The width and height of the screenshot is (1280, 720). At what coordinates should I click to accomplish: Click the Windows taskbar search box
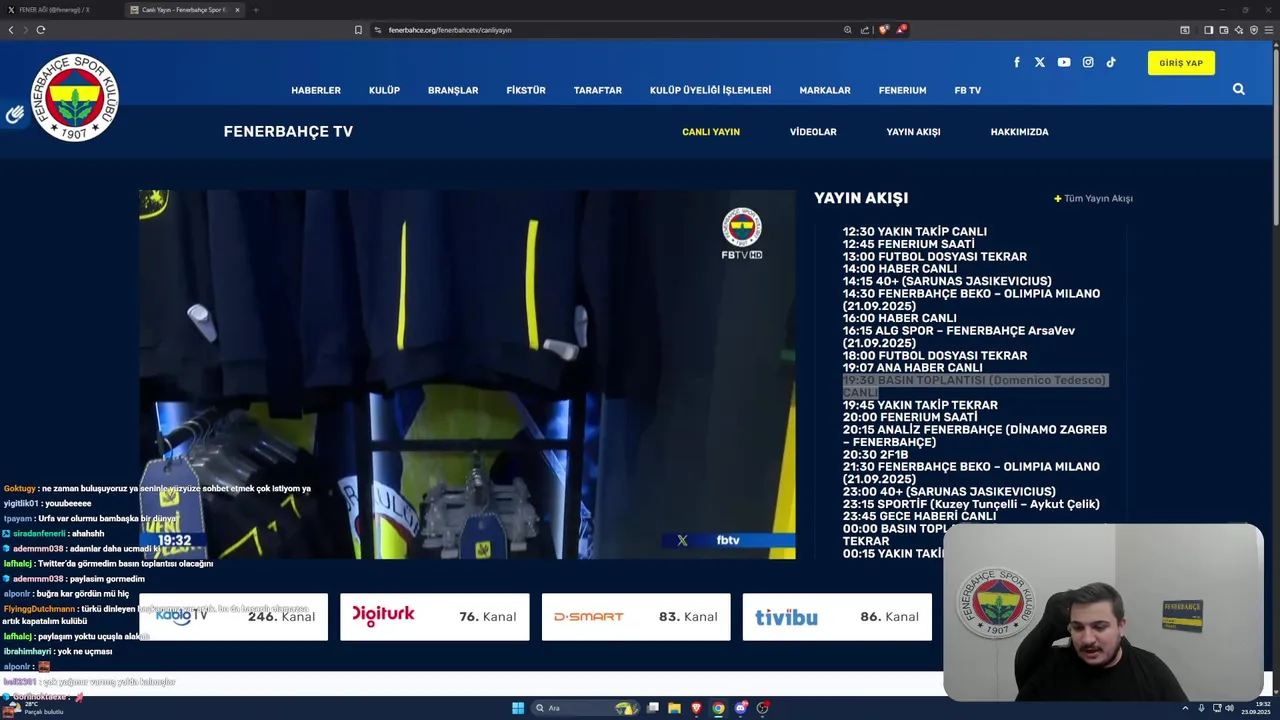585,708
